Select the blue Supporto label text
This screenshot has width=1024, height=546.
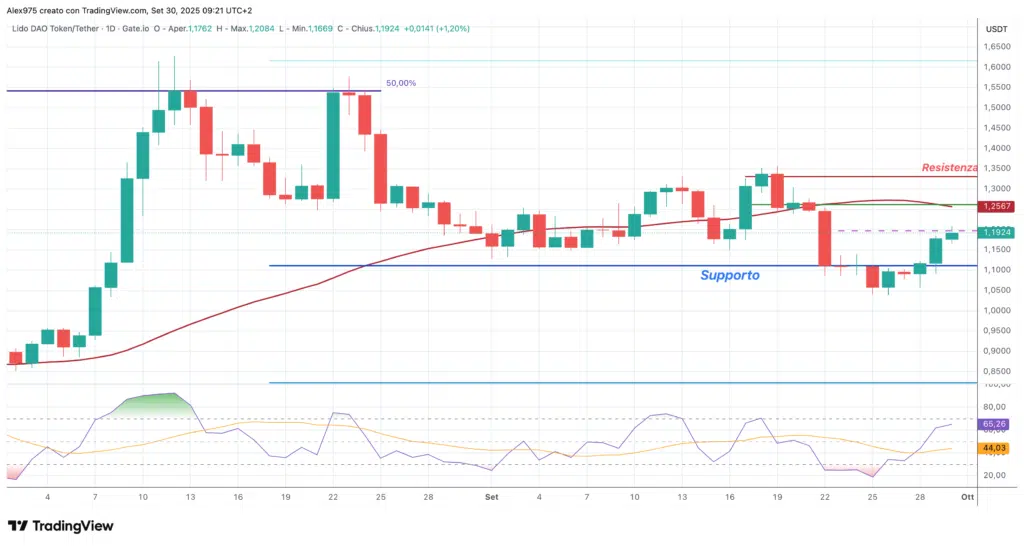729,274
